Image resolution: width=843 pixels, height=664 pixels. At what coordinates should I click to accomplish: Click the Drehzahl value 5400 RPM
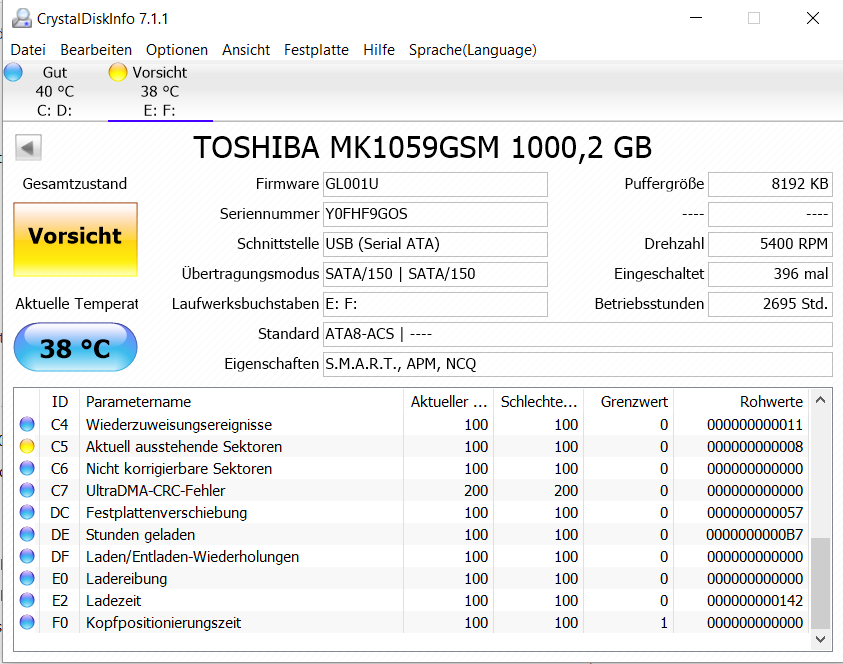click(x=770, y=245)
